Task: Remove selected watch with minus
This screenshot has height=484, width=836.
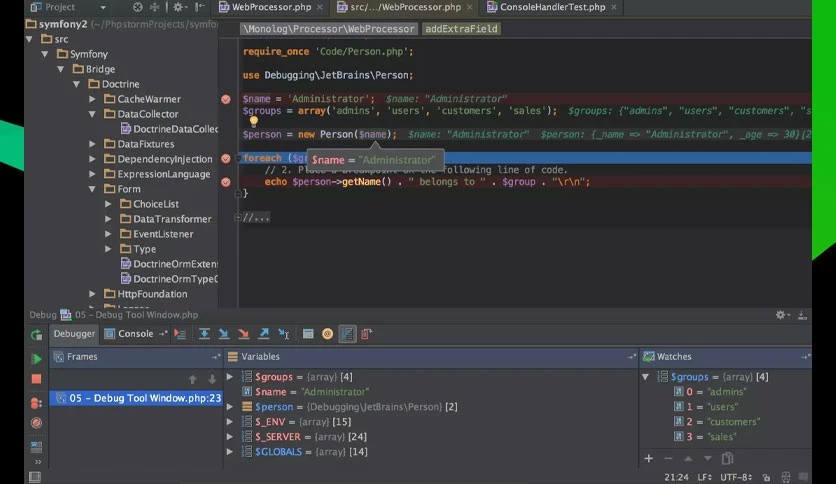Action: click(x=668, y=458)
